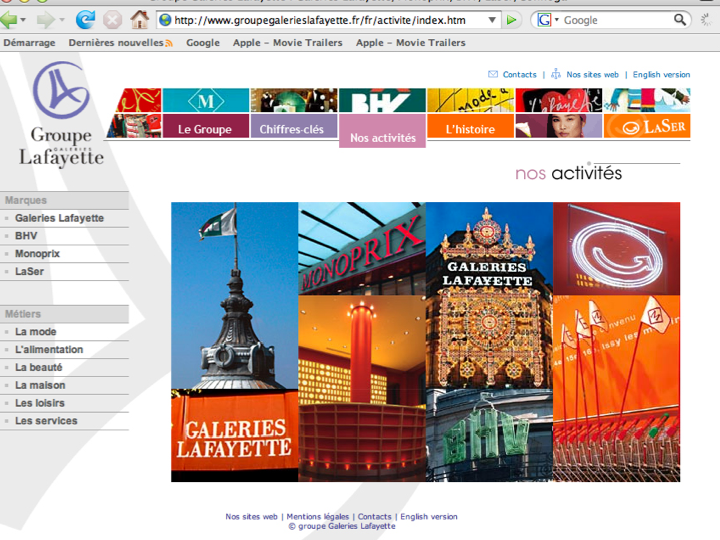
Task: Click the Nos sites web link at the top
Action: 592,74
